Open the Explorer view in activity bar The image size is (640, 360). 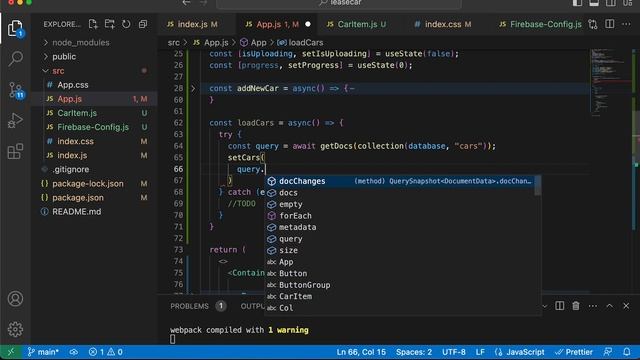[15, 28]
